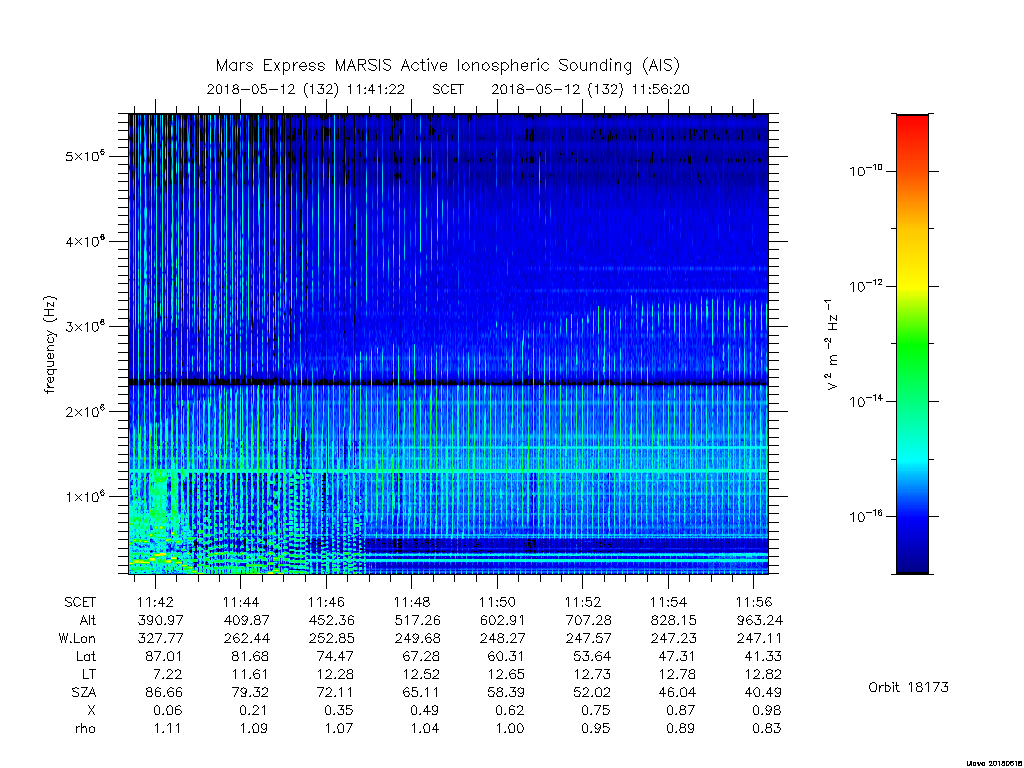Click the latitude value '81.68'
This screenshot has width=1024, height=768.
point(249,656)
